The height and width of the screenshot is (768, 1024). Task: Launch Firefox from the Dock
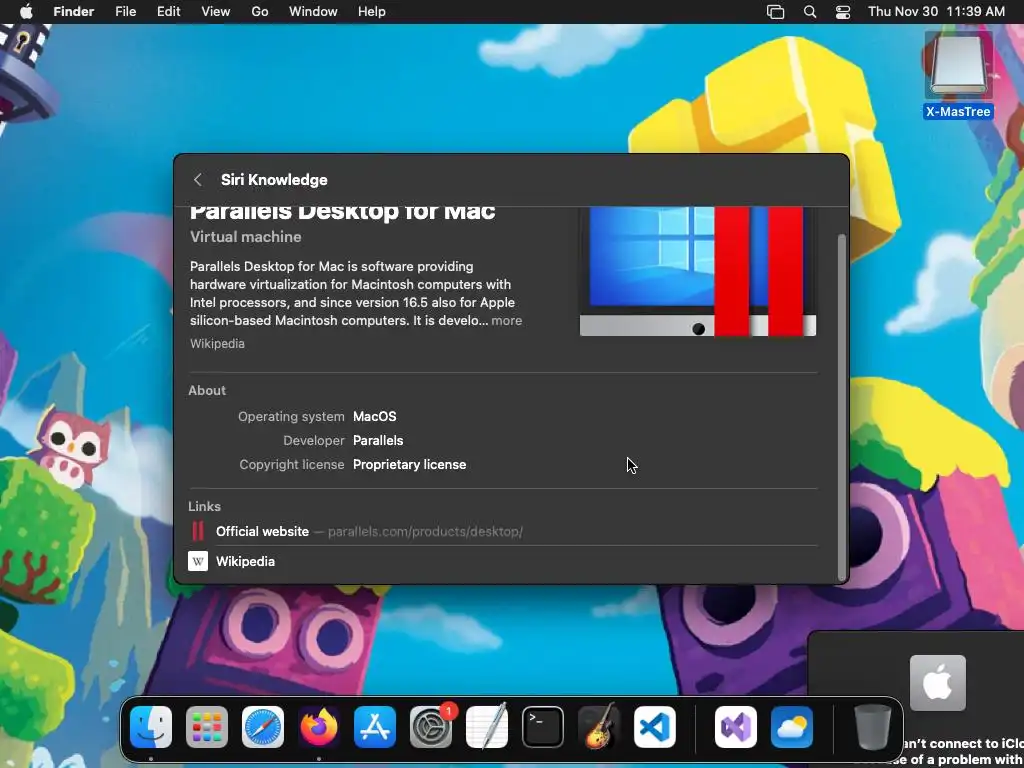pos(319,727)
